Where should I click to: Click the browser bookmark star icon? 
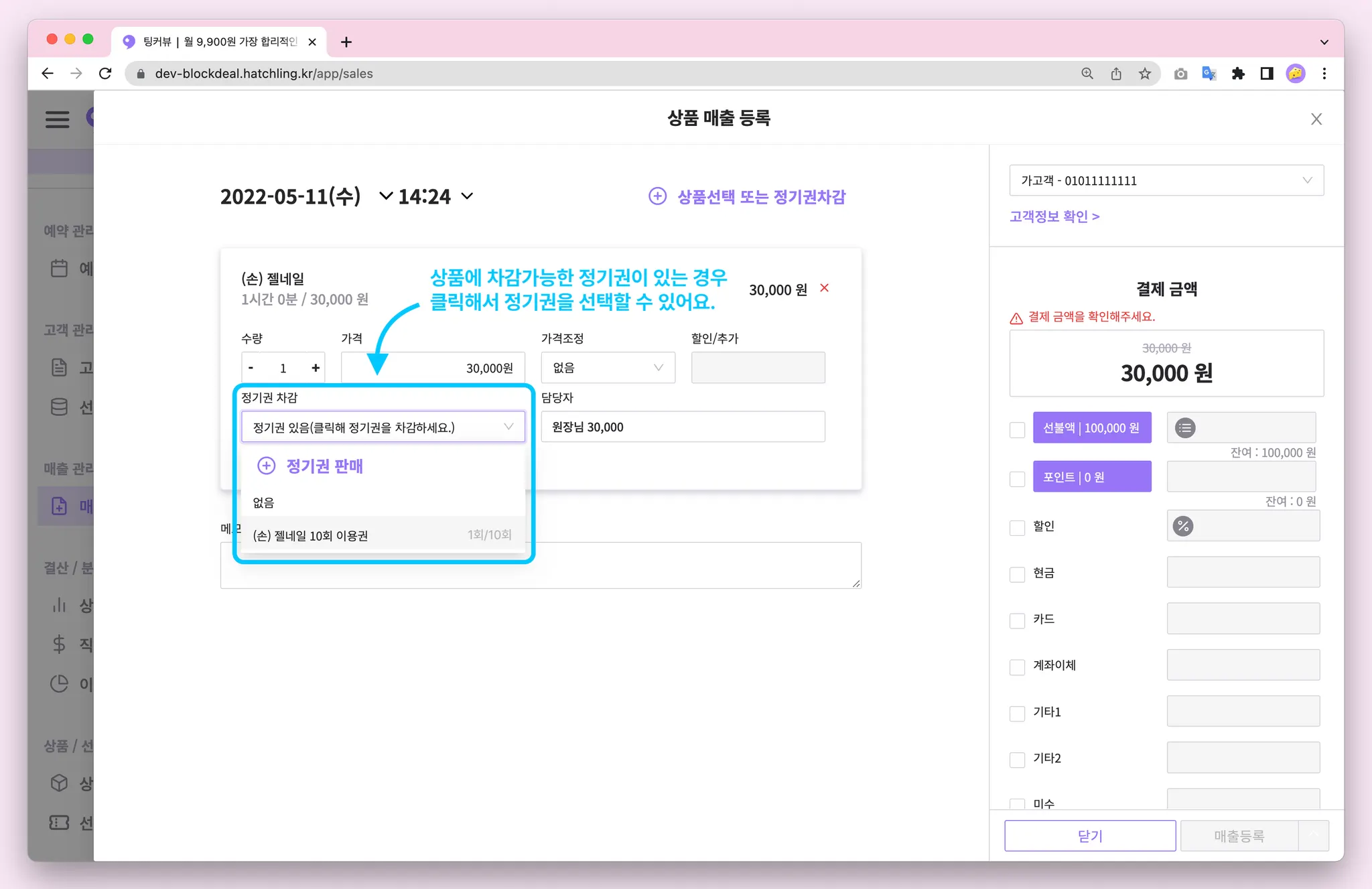(1145, 74)
